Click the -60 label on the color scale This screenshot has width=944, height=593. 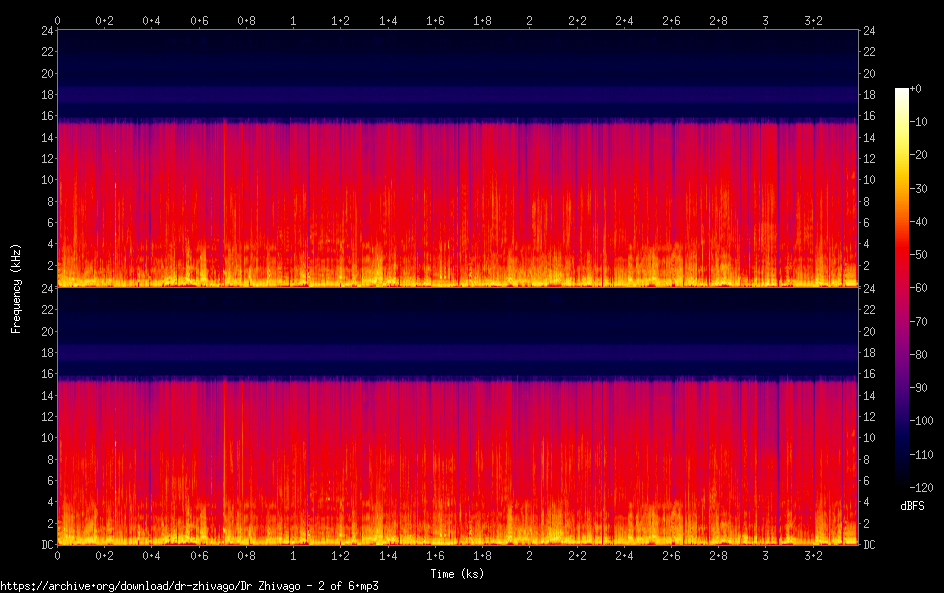click(x=916, y=285)
